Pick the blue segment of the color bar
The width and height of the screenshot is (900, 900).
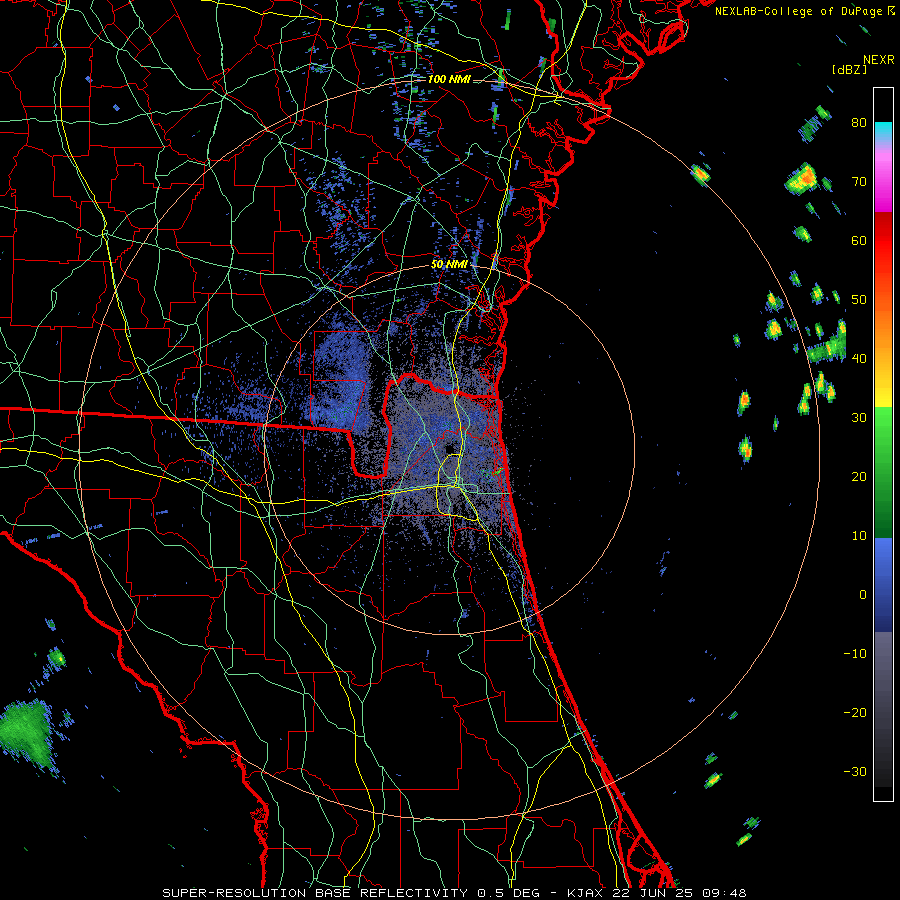click(x=883, y=585)
